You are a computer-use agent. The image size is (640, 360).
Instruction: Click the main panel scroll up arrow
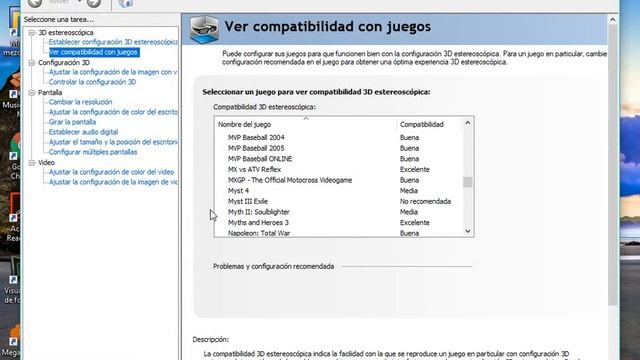(613, 20)
